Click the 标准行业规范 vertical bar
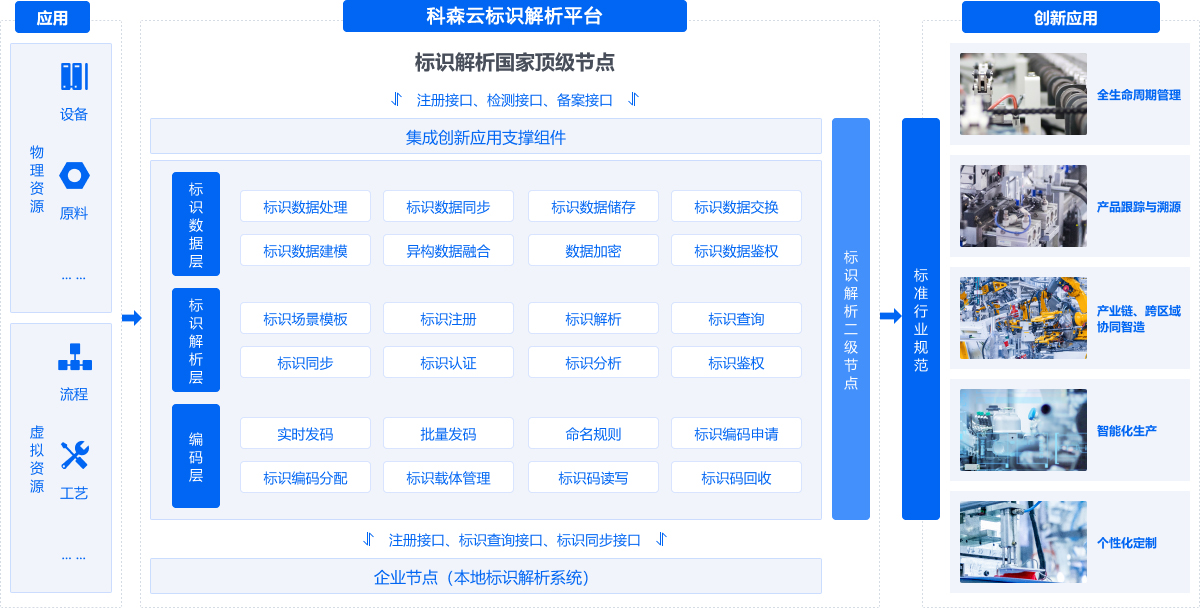 click(921, 319)
